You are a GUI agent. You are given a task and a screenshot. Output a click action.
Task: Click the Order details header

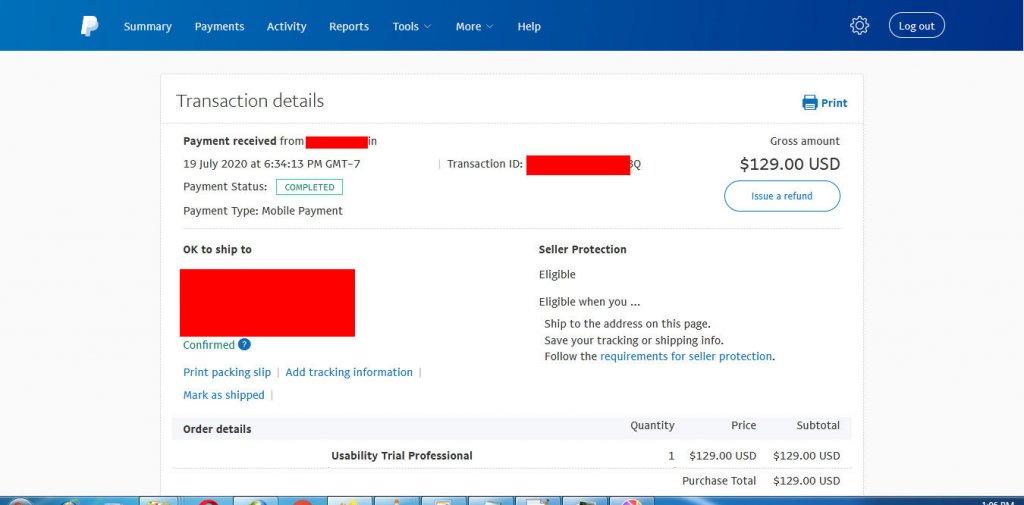coord(217,429)
